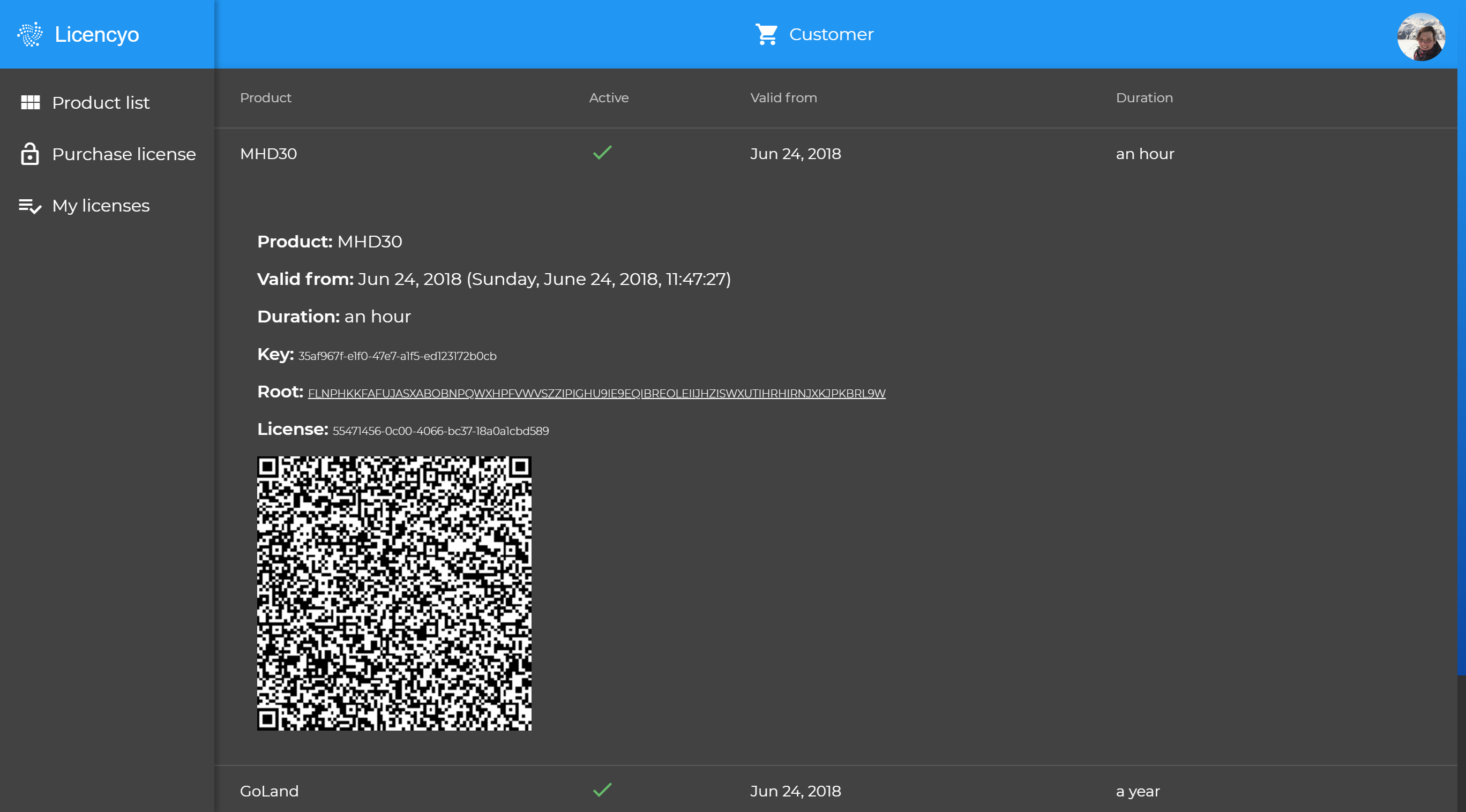Click the Valid from column header

(783, 98)
